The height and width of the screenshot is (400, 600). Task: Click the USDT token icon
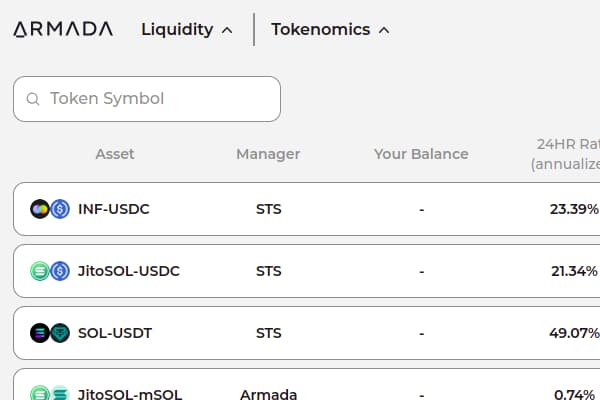pyautogui.click(x=60, y=333)
